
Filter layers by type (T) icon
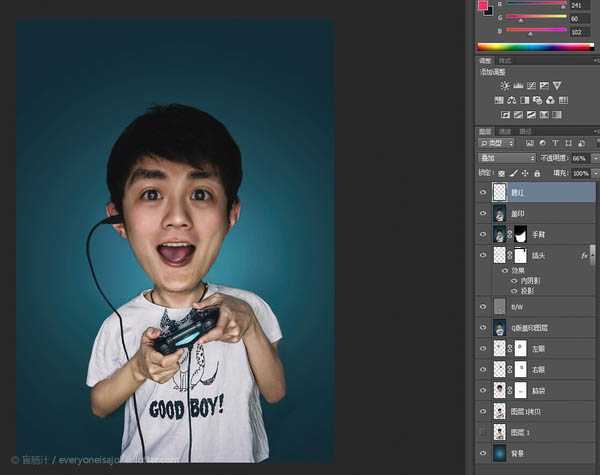pos(555,143)
